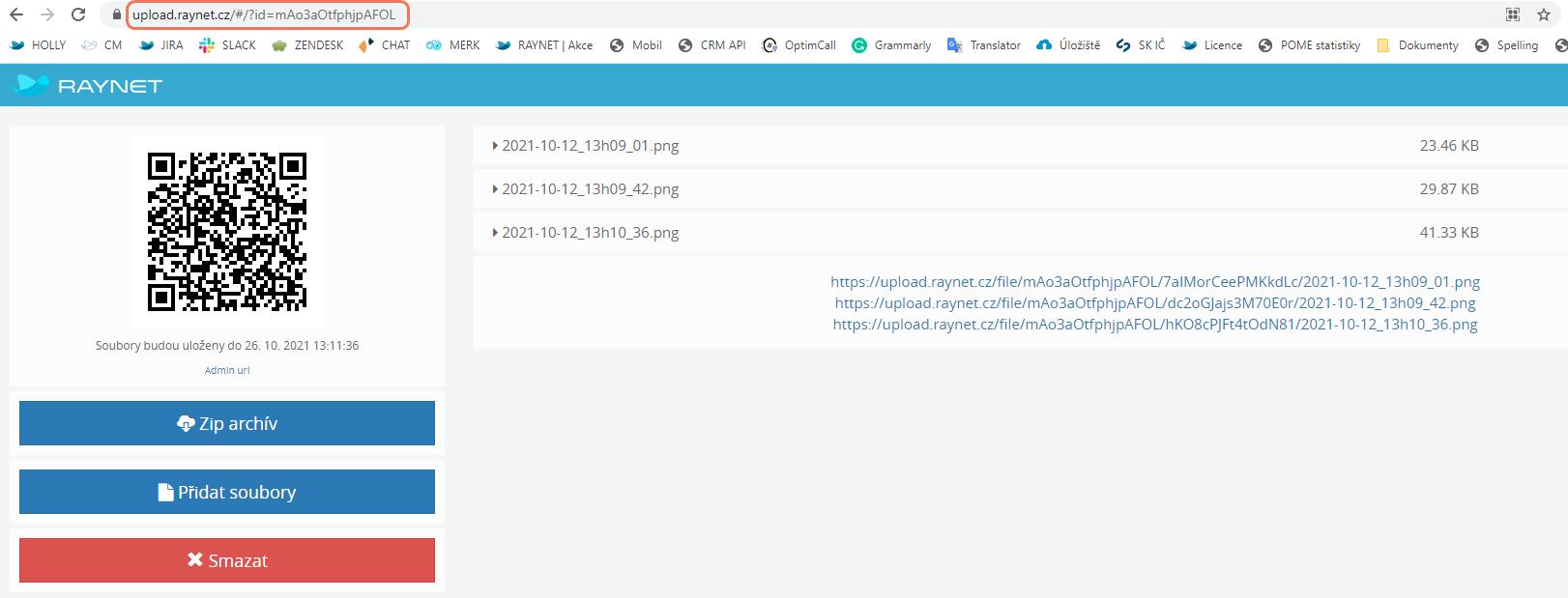Open the JIRA bookmark
This screenshot has width=1568, height=598.
click(161, 45)
